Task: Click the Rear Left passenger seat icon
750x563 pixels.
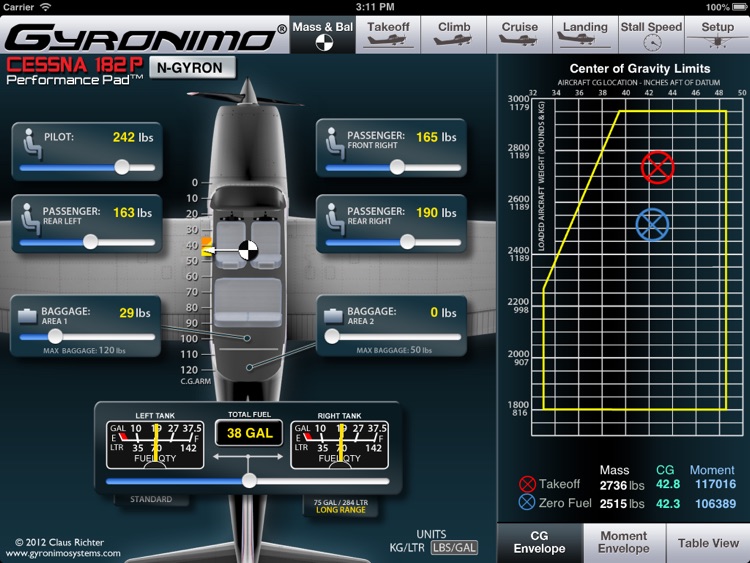Action: (x=30, y=219)
